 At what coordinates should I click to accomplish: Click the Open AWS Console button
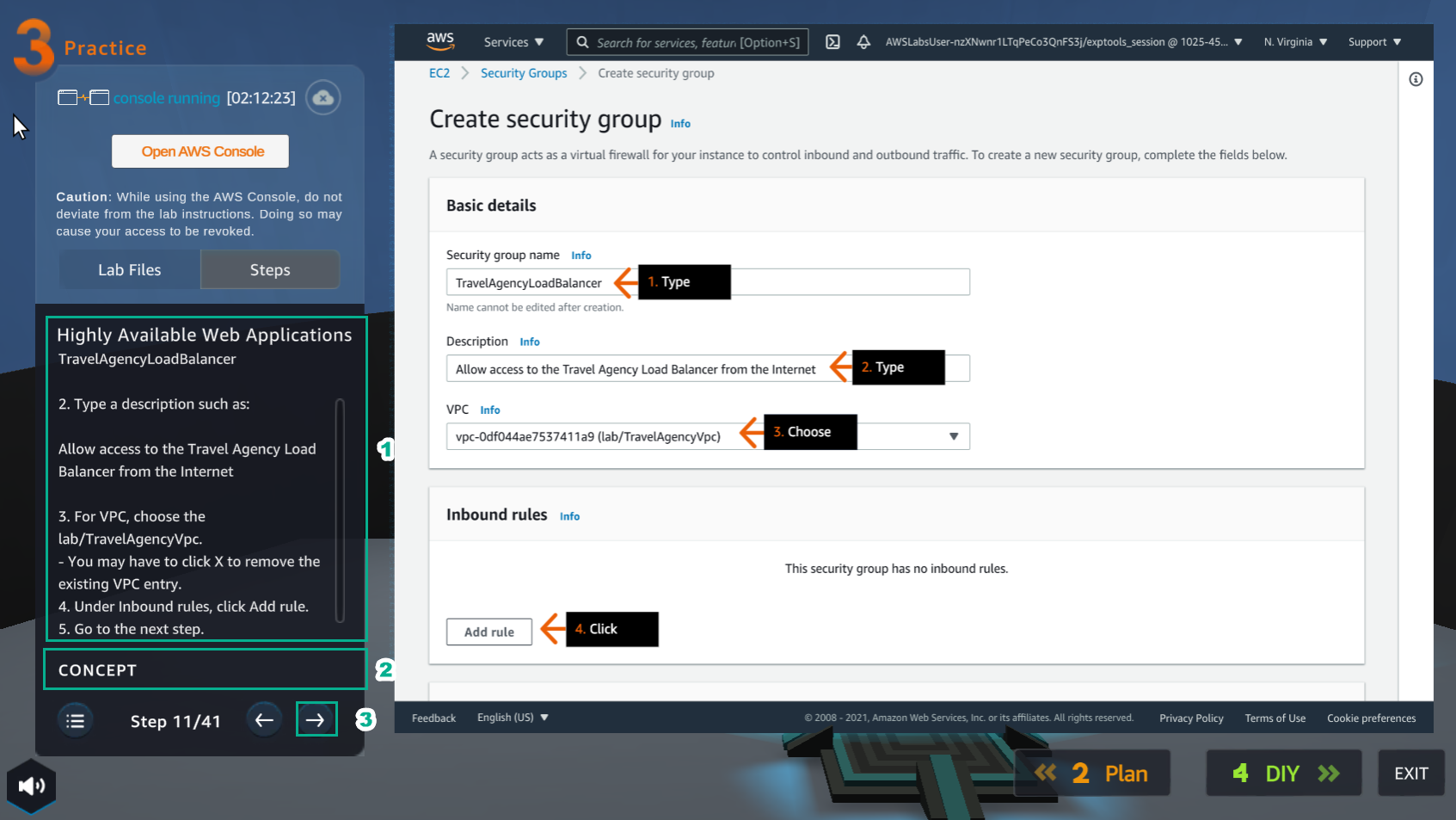click(200, 151)
